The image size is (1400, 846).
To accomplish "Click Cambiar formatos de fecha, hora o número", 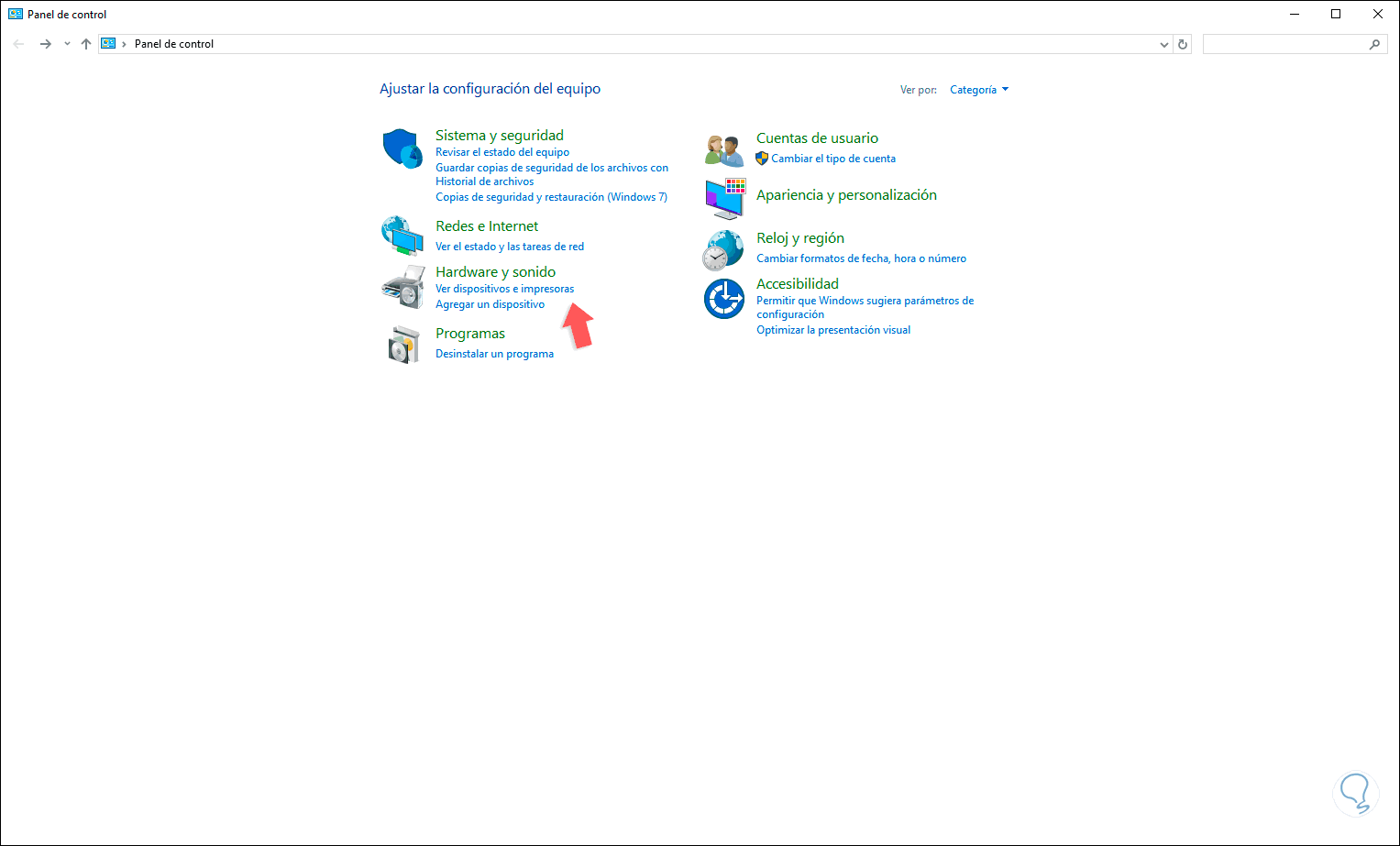I will pyautogui.click(x=861, y=258).
